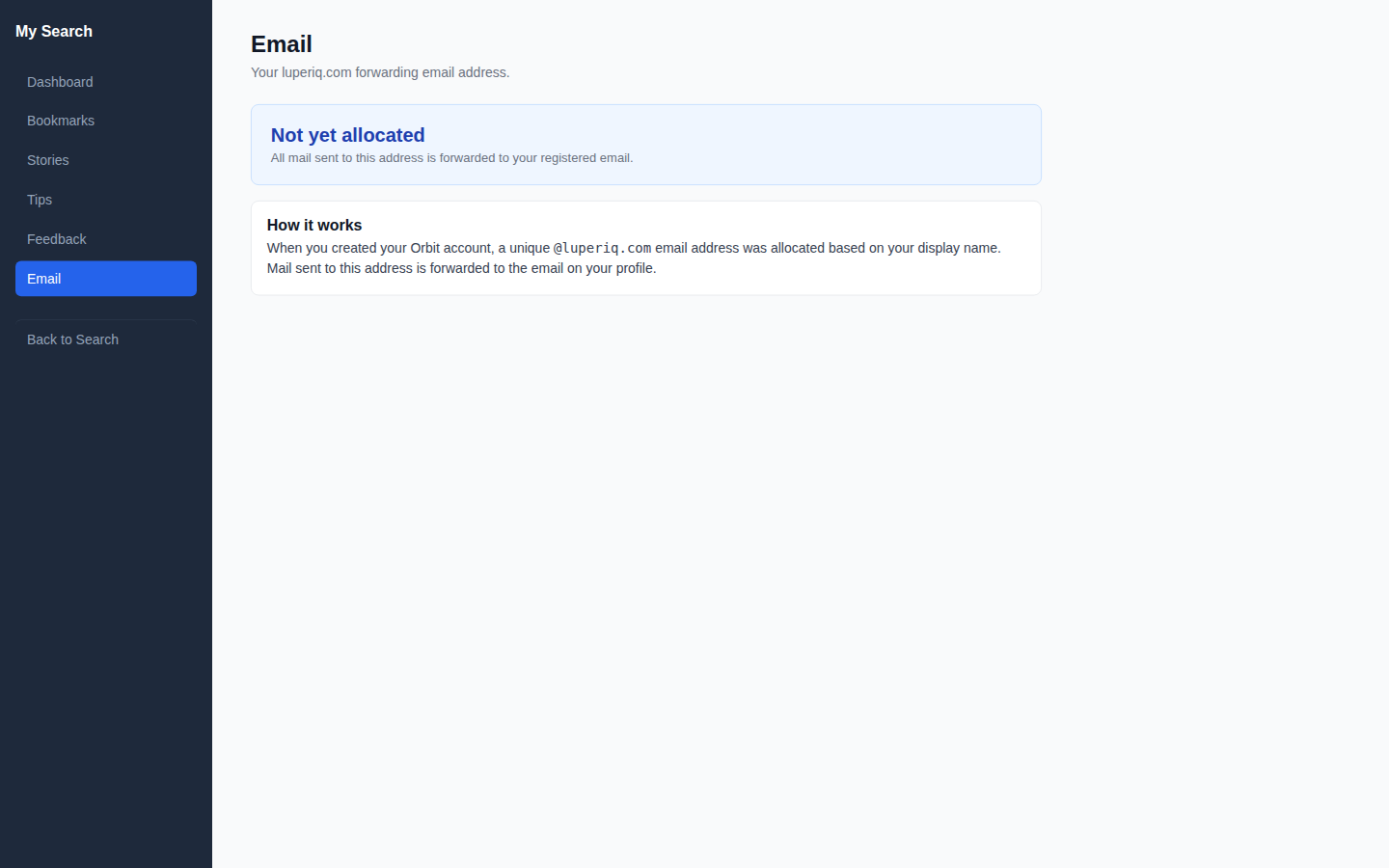This screenshot has height=868, width=1389.
Task: Select the @luperiq.com address text
Action: coord(601,248)
